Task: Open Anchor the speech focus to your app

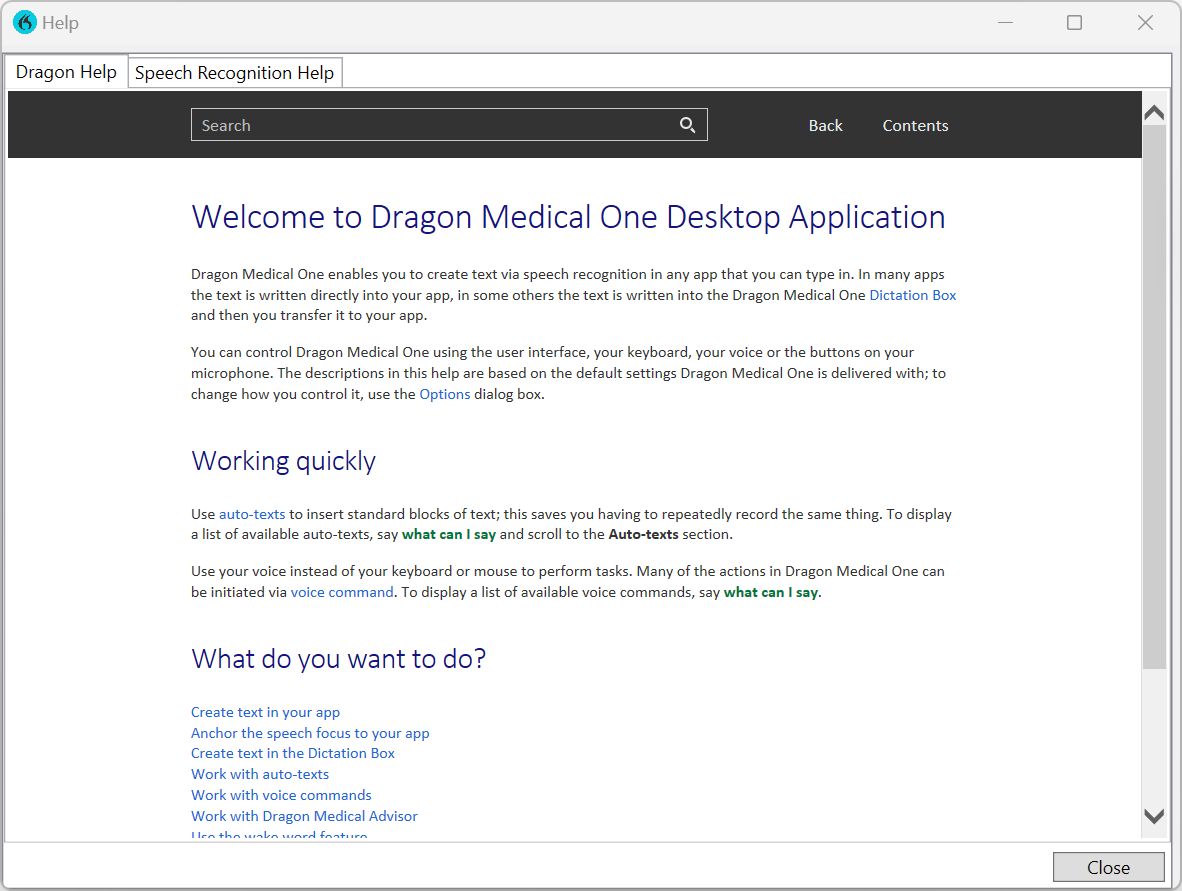Action: [x=310, y=732]
